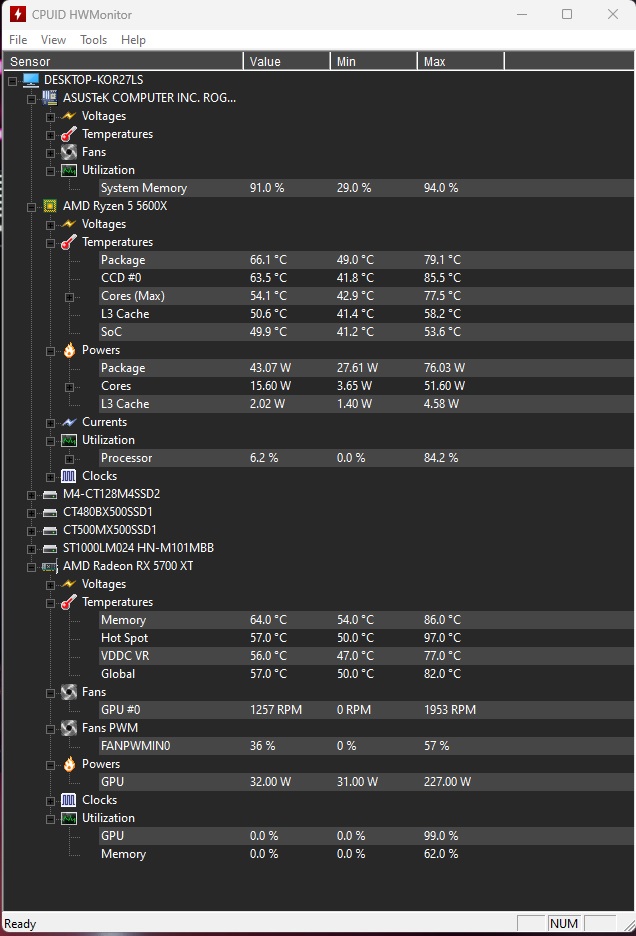Image resolution: width=636 pixels, height=936 pixels.
Task: Click the 1953 RPM max fan value
Action: point(450,710)
